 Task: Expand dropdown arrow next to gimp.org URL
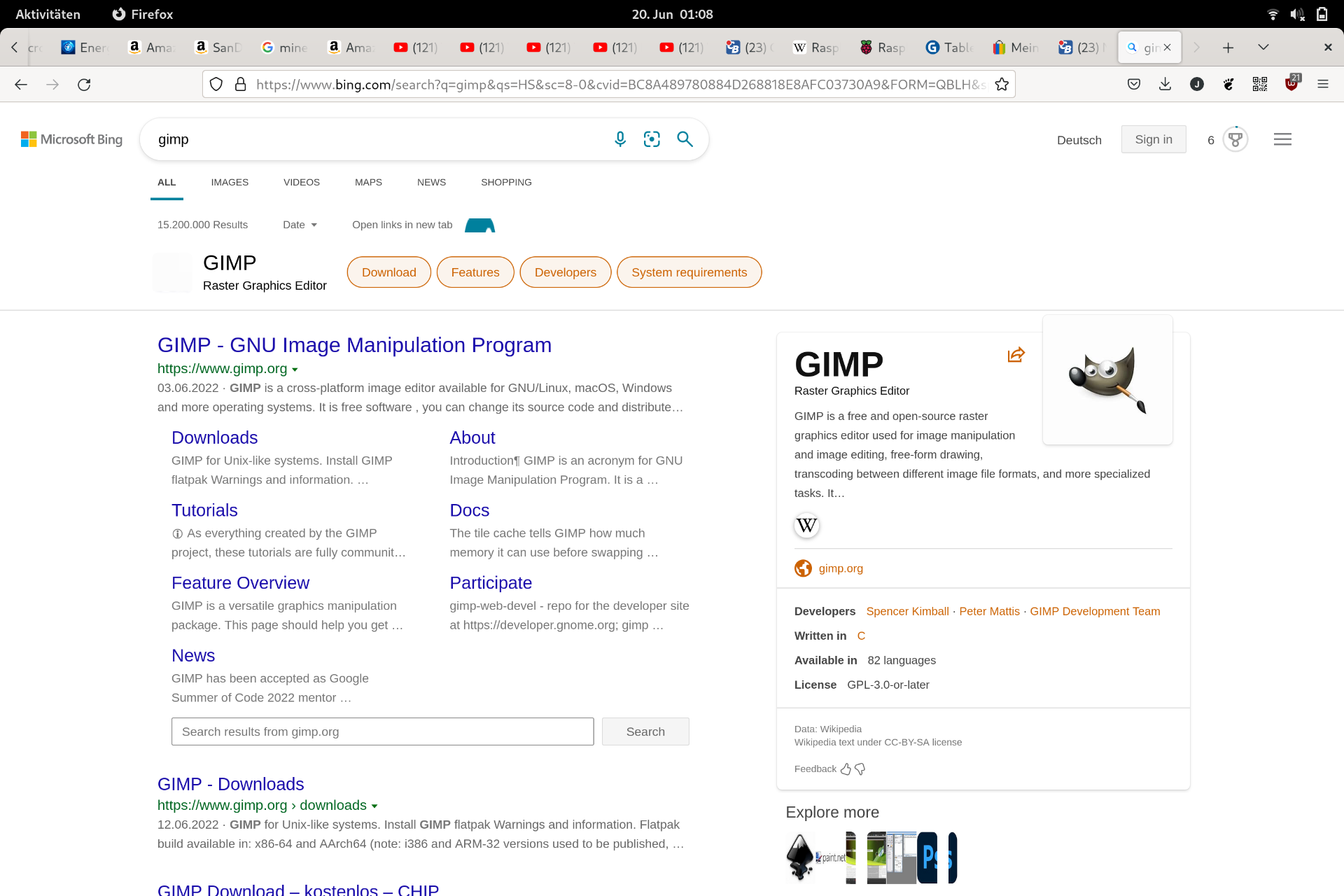coord(295,370)
